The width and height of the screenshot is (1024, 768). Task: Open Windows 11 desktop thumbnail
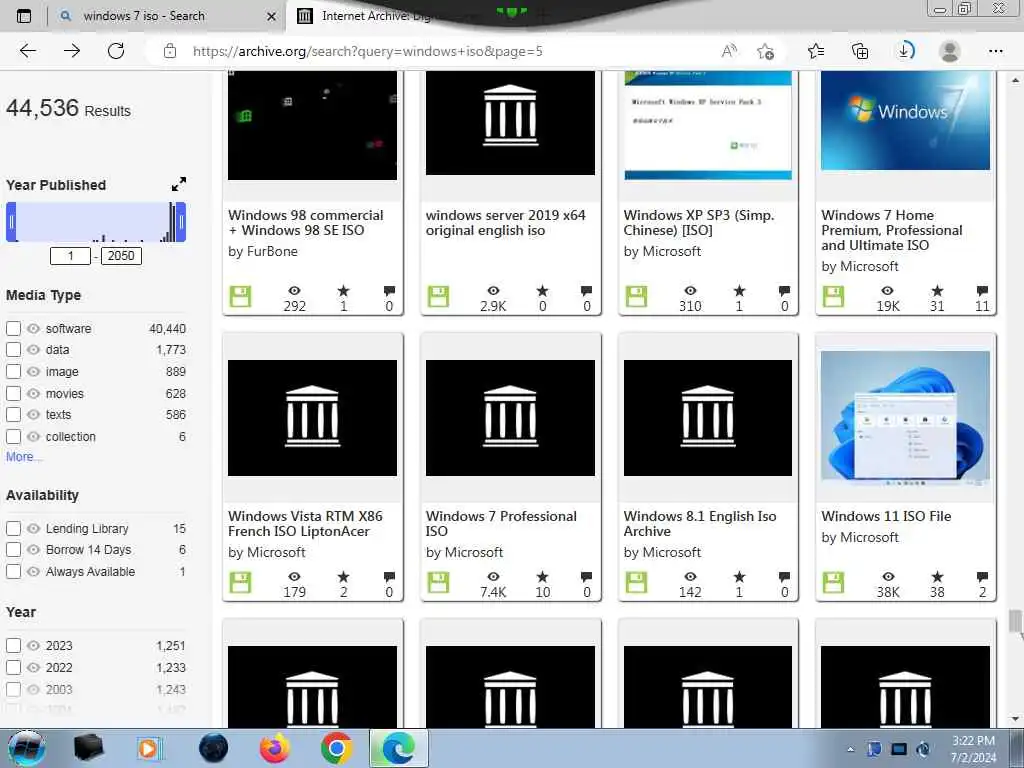tap(905, 418)
